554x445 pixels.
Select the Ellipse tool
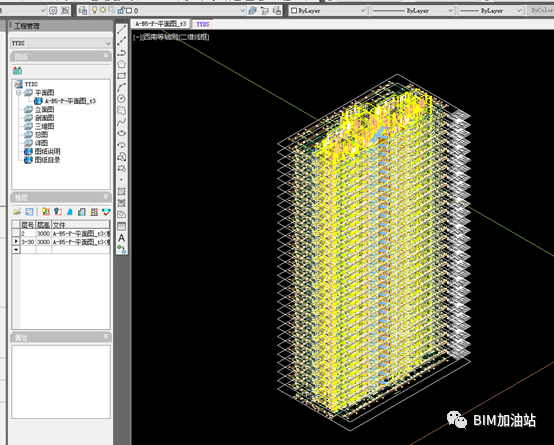pos(122,133)
